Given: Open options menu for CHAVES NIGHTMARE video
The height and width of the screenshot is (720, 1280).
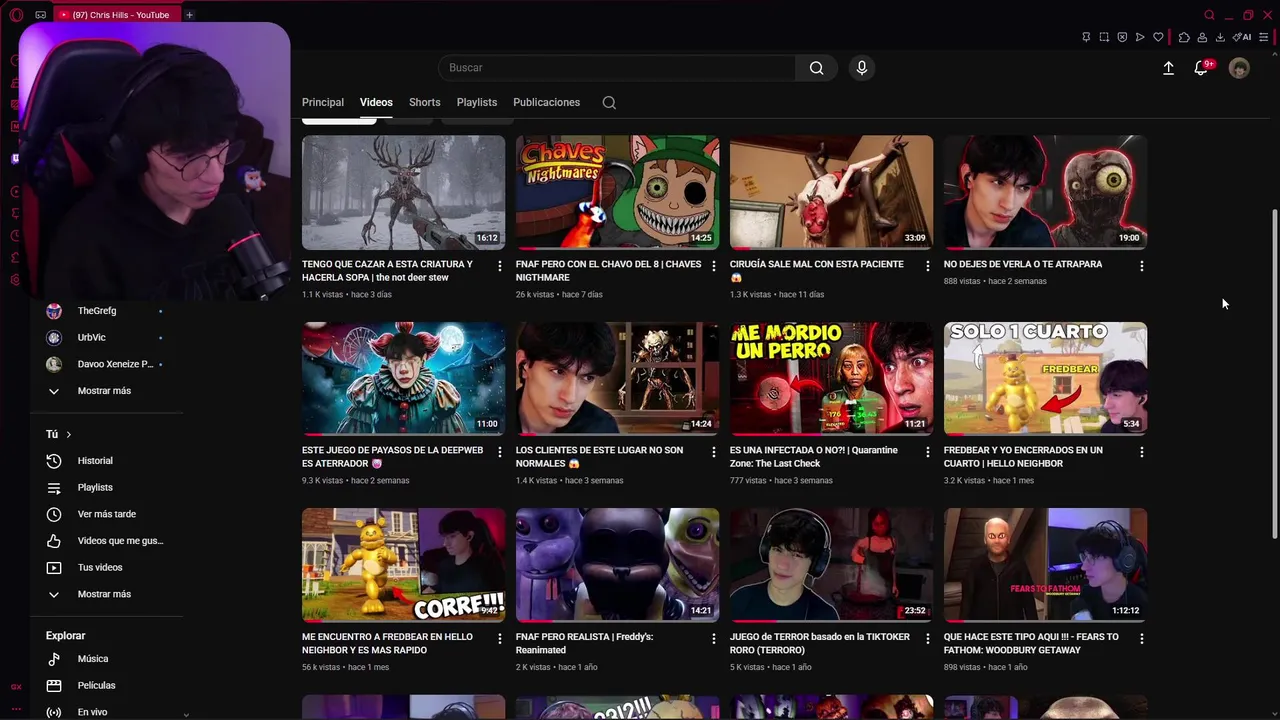Looking at the screenshot, I should 713,266.
